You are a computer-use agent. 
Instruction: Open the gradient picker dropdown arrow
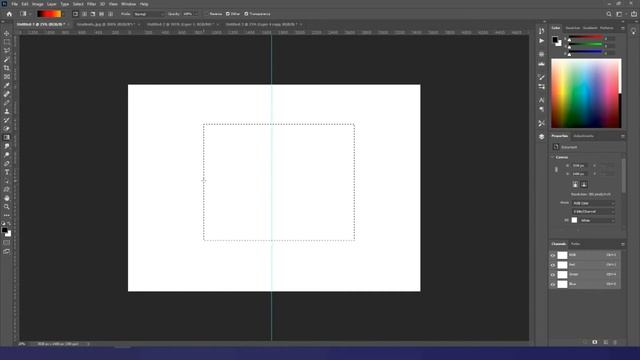pos(63,14)
